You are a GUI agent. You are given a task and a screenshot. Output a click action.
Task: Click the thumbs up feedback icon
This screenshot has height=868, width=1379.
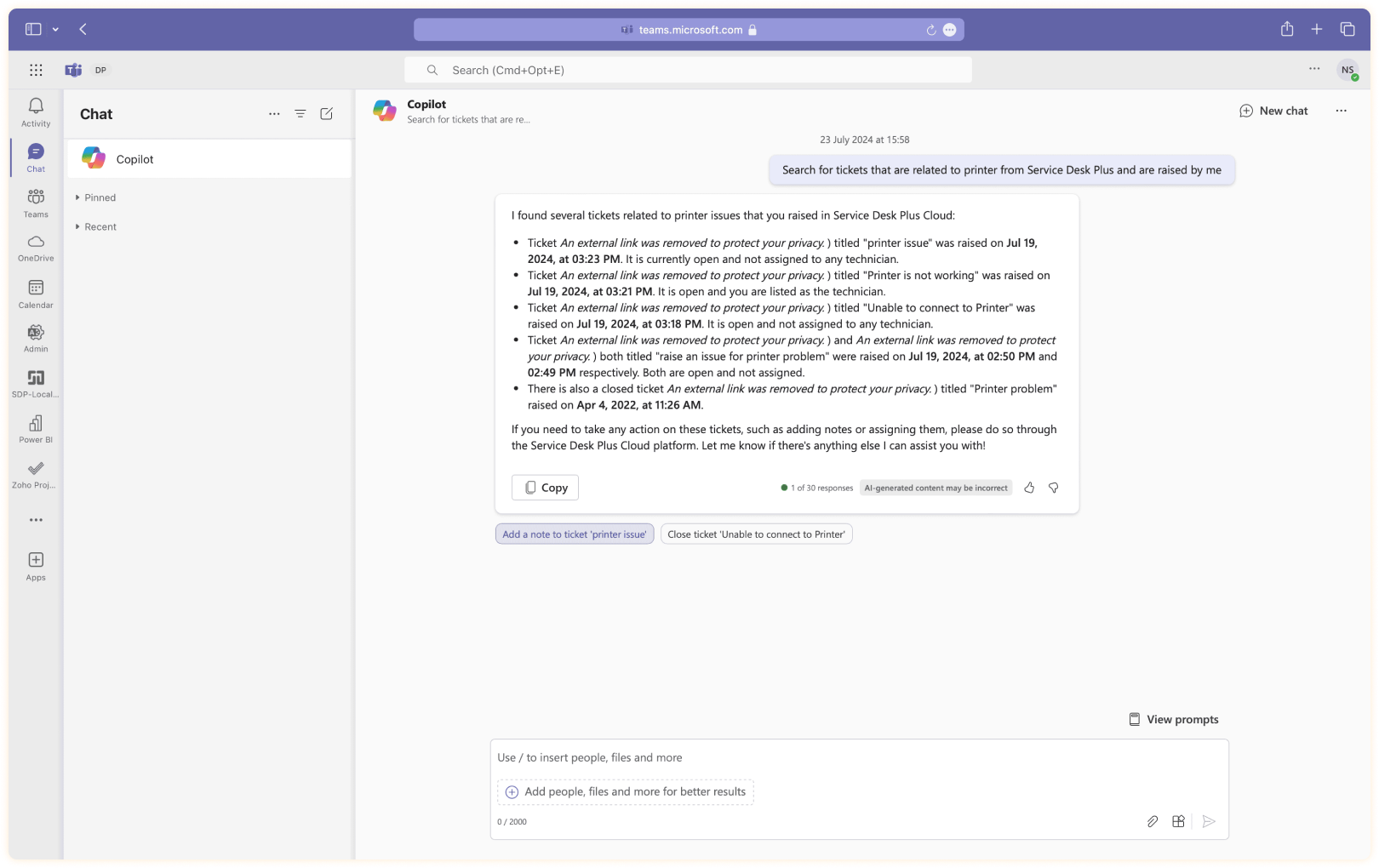(1029, 488)
